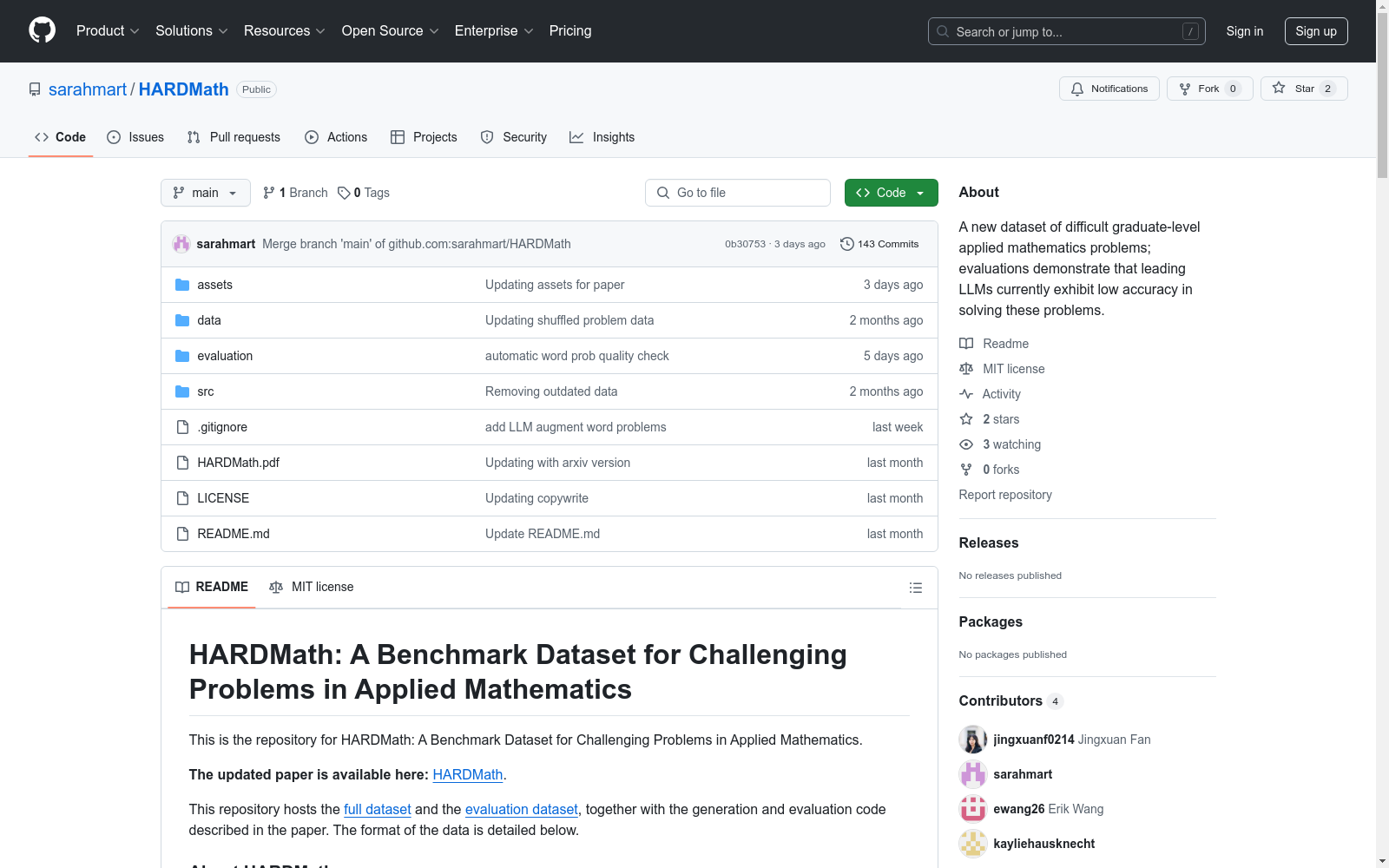Select the MIT license tab beside README
Viewport: 1389px width, 868px height.
(312, 587)
